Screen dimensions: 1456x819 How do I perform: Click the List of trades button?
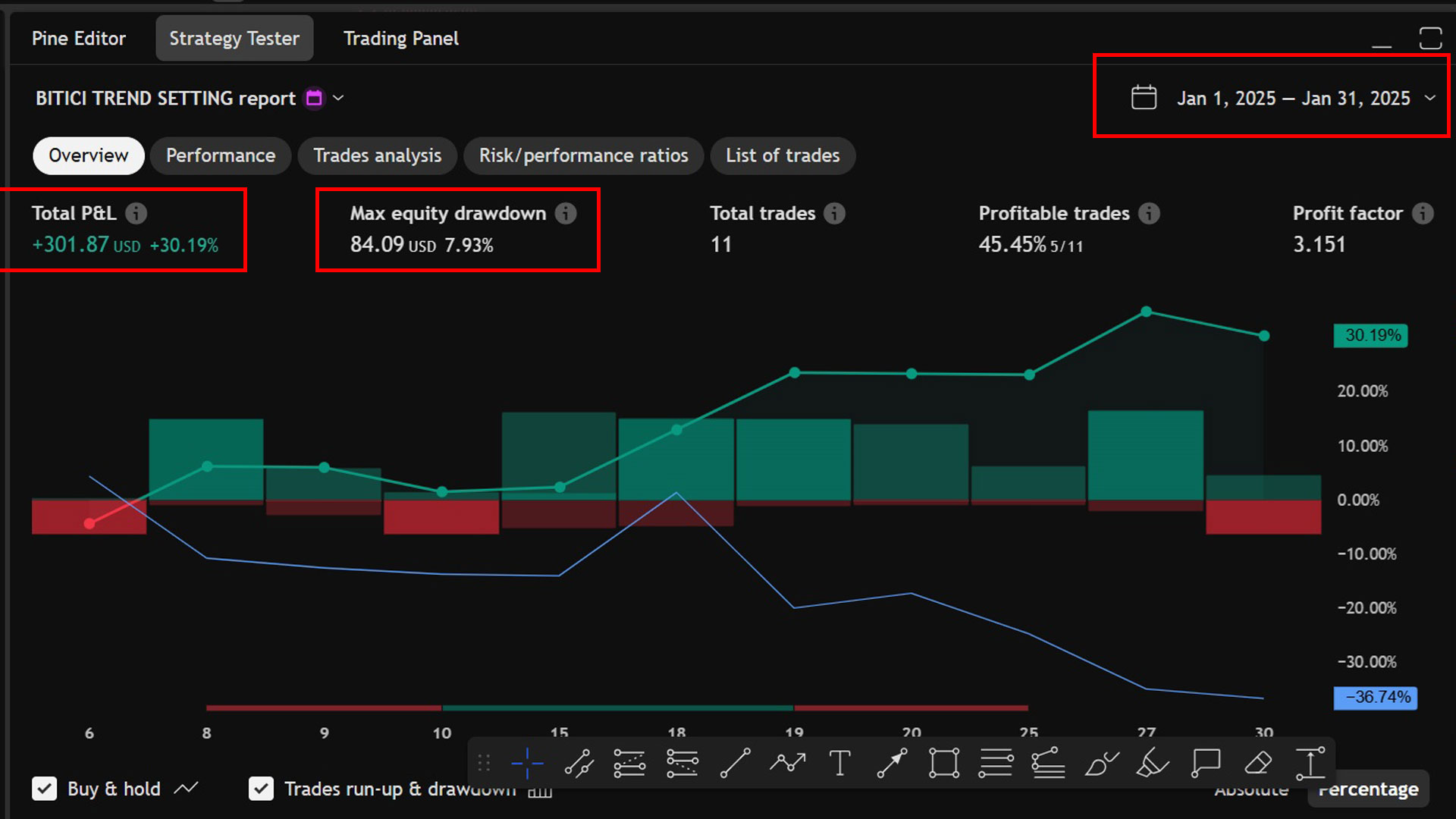tap(783, 155)
